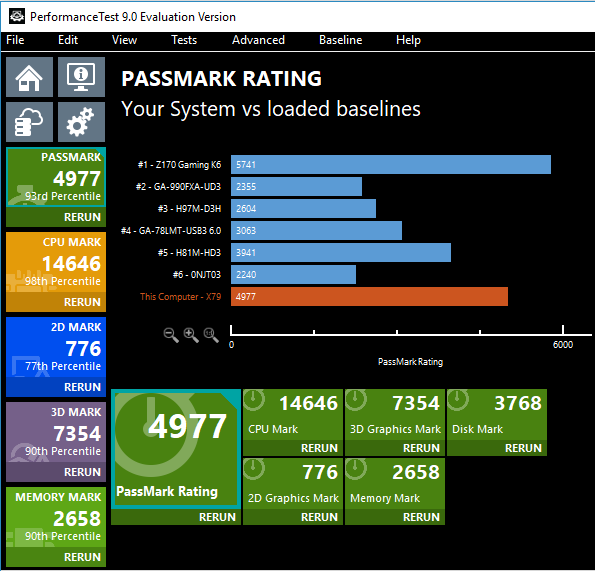
Task: Click the 0NJT03 baseline bar (2240)
Action: (x=293, y=275)
